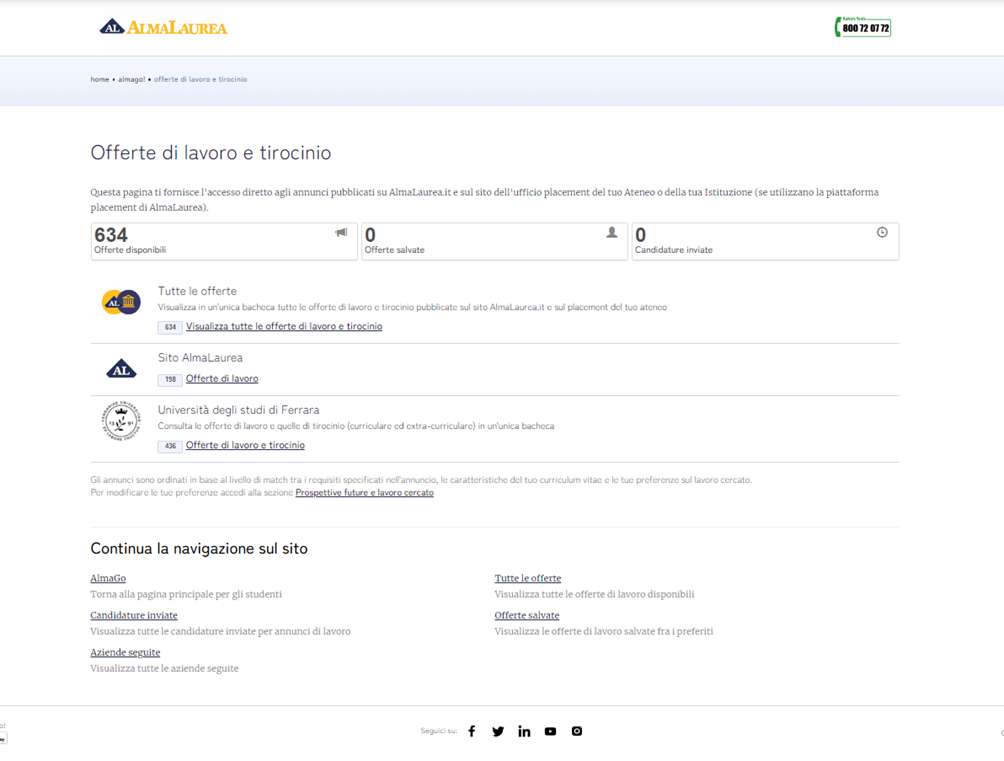Follow the 'Aziende seguite' link

pos(126,653)
